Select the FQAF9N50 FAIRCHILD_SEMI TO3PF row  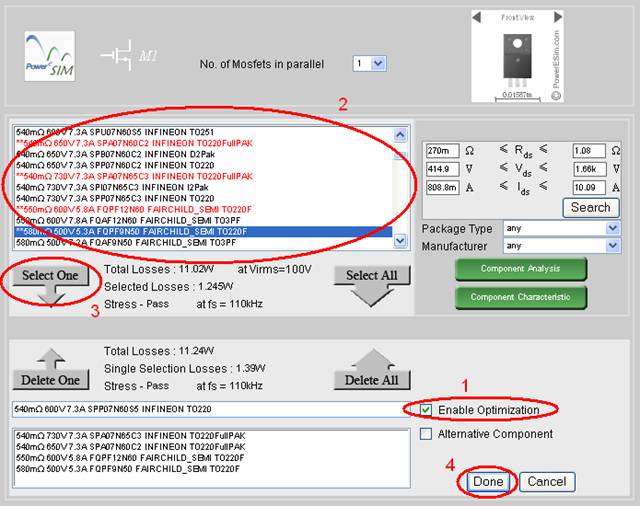[x=203, y=242]
